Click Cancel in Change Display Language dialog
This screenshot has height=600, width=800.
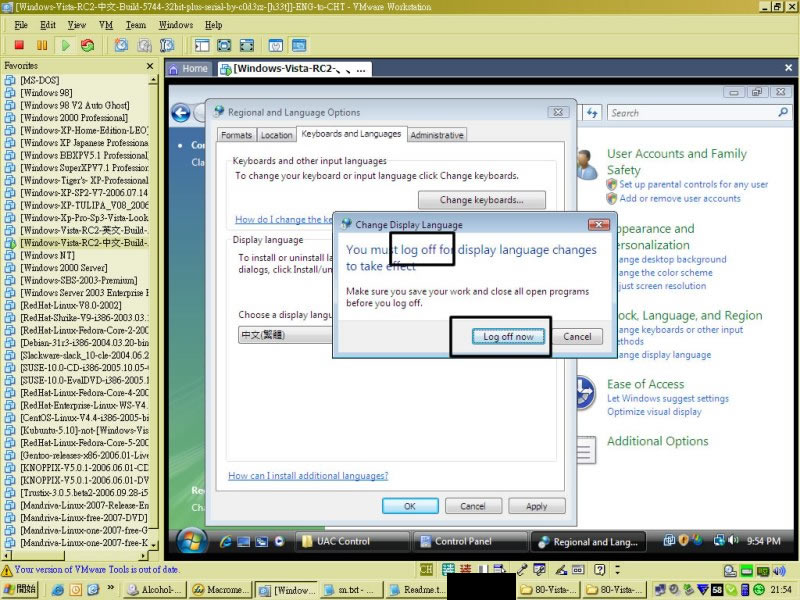[577, 337]
